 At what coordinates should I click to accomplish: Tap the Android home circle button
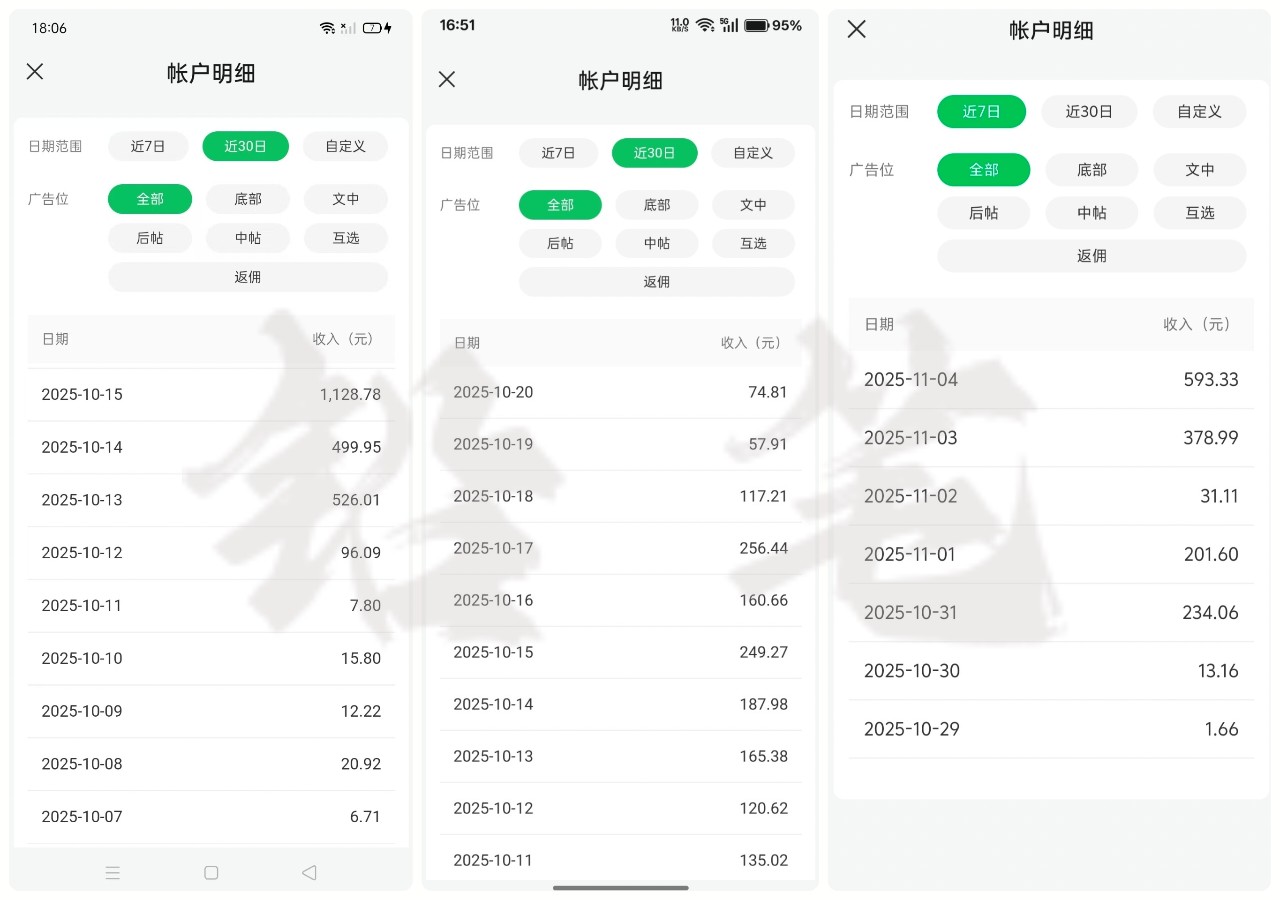coord(211,872)
